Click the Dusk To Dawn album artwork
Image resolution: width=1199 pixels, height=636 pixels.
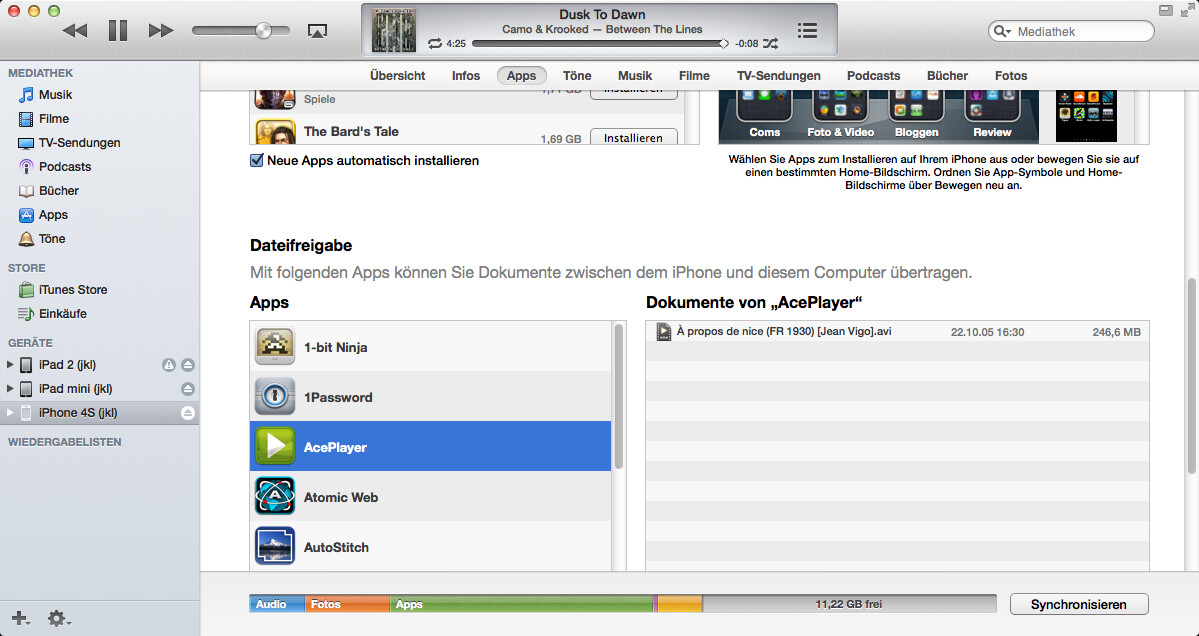(x=394, y=30)
